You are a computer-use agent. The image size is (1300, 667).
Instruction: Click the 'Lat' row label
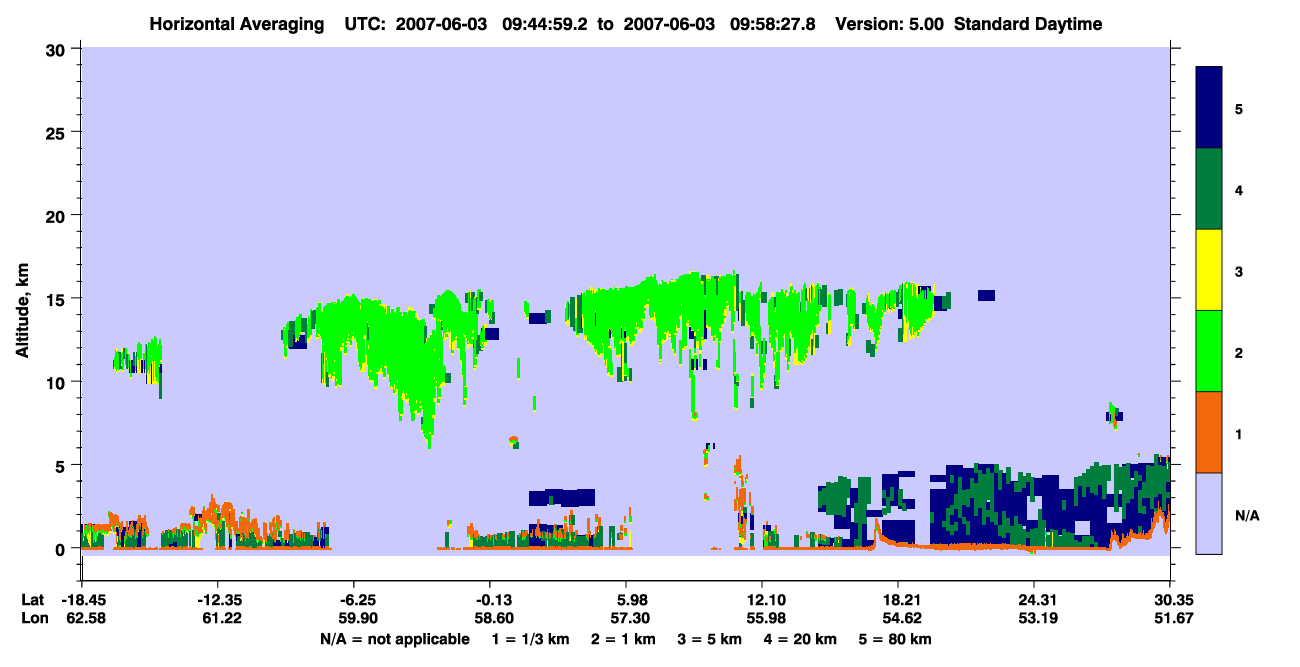coord(33,600)
